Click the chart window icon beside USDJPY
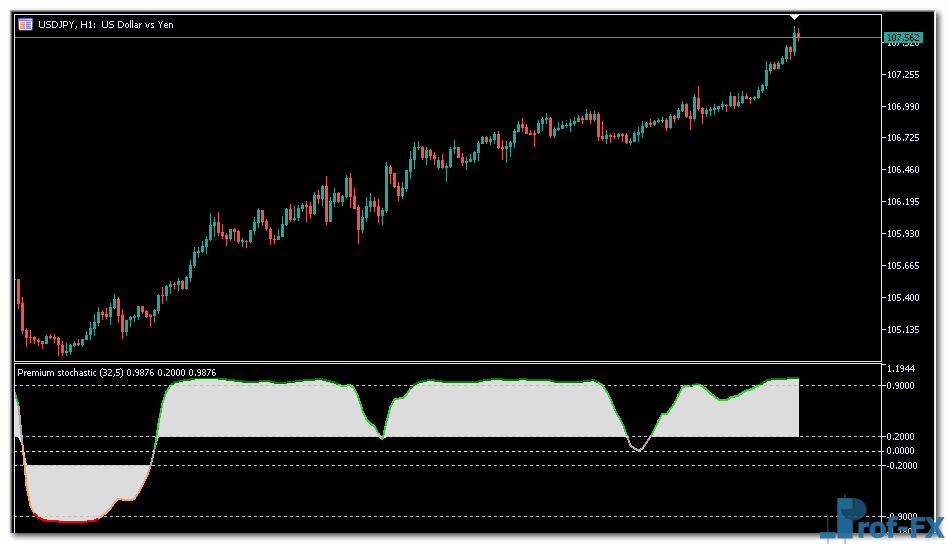 tap(25, 24)
